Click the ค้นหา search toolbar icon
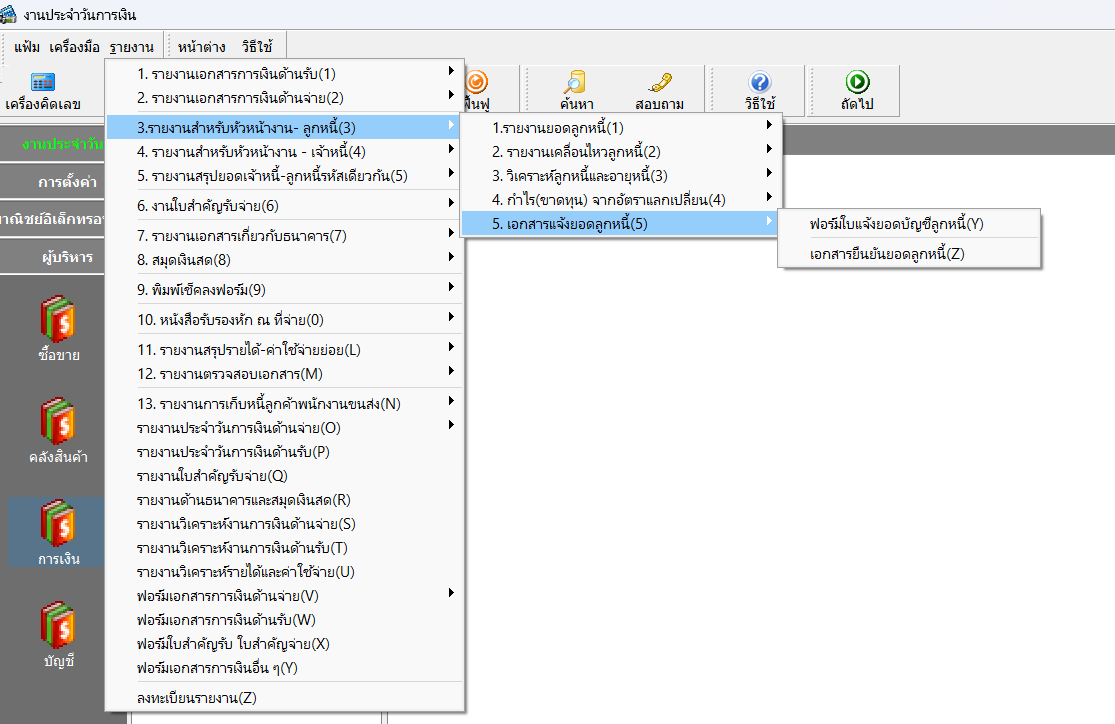 coord(577,90)
